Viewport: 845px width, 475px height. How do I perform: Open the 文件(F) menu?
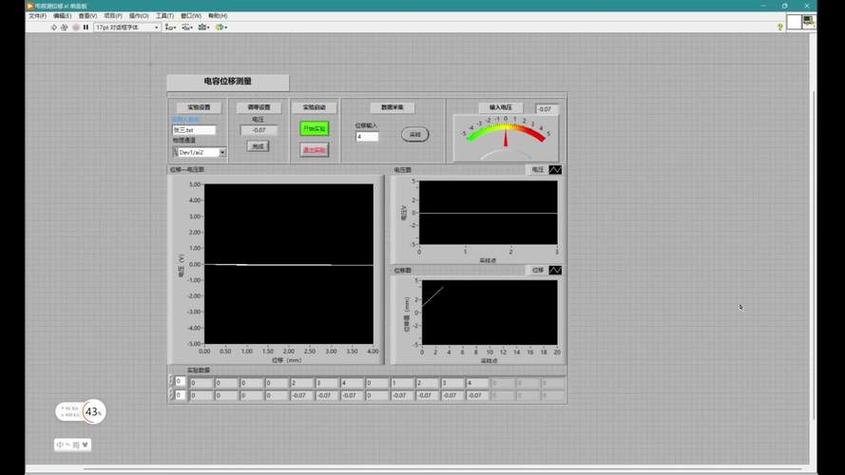37,16
